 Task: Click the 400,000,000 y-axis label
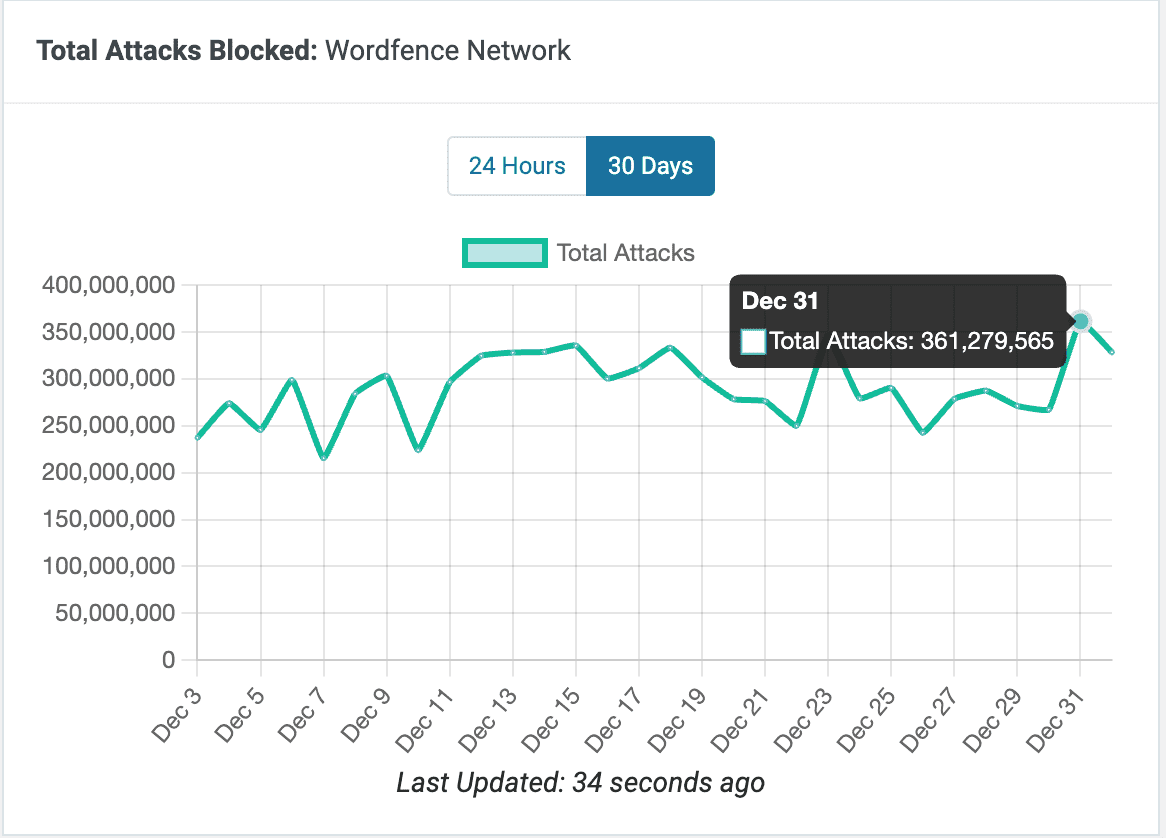(110, 286)
